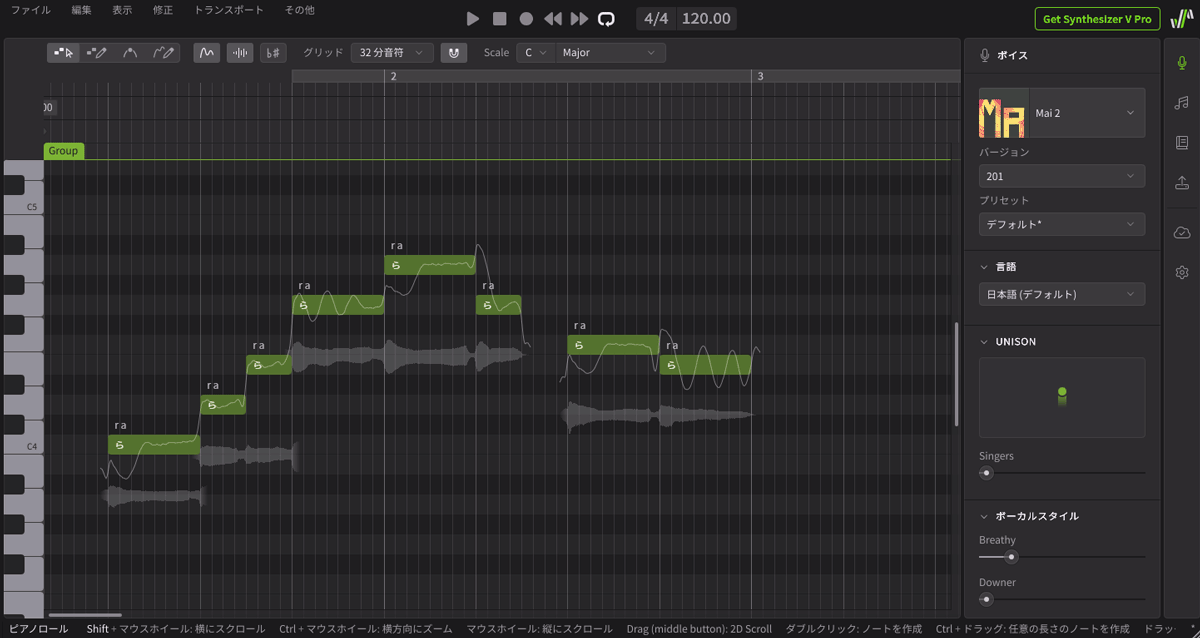Click the bar 3 timeline marker
The height and width of the screenshot is (638, 1200).
760,76
